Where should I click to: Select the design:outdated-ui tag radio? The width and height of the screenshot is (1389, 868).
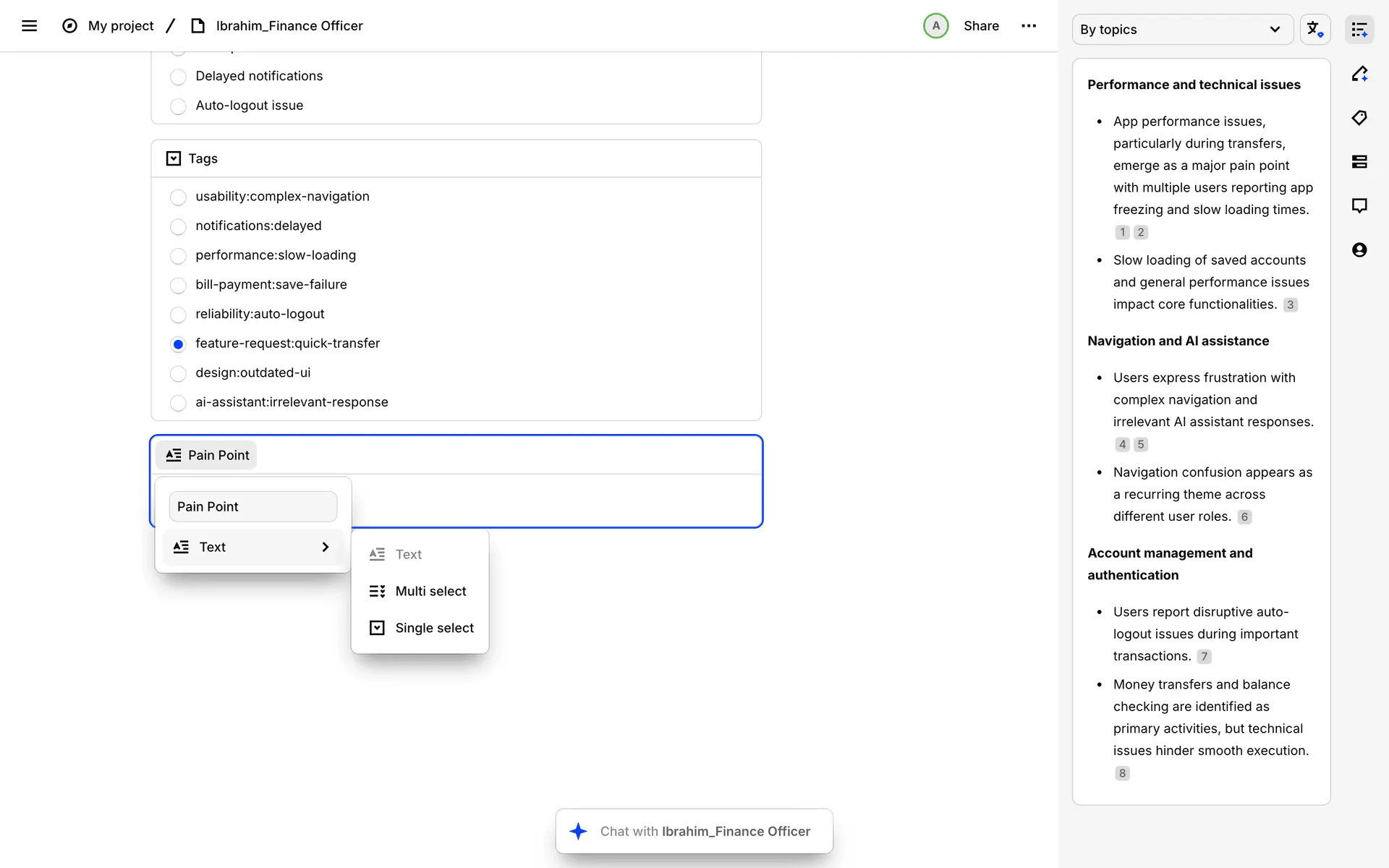tap(178, 373)
